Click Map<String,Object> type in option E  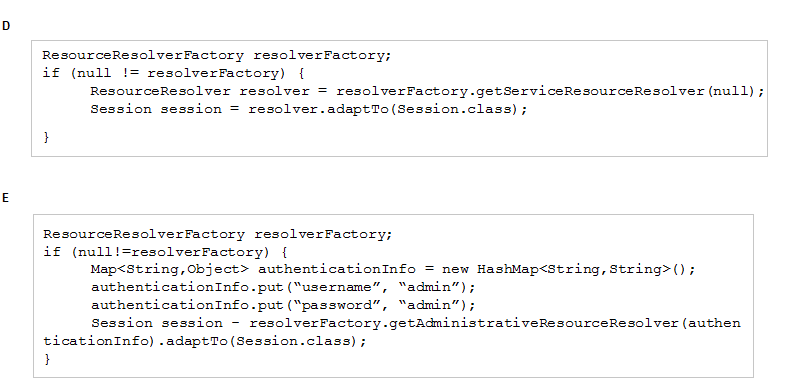[x=169, y=270]
